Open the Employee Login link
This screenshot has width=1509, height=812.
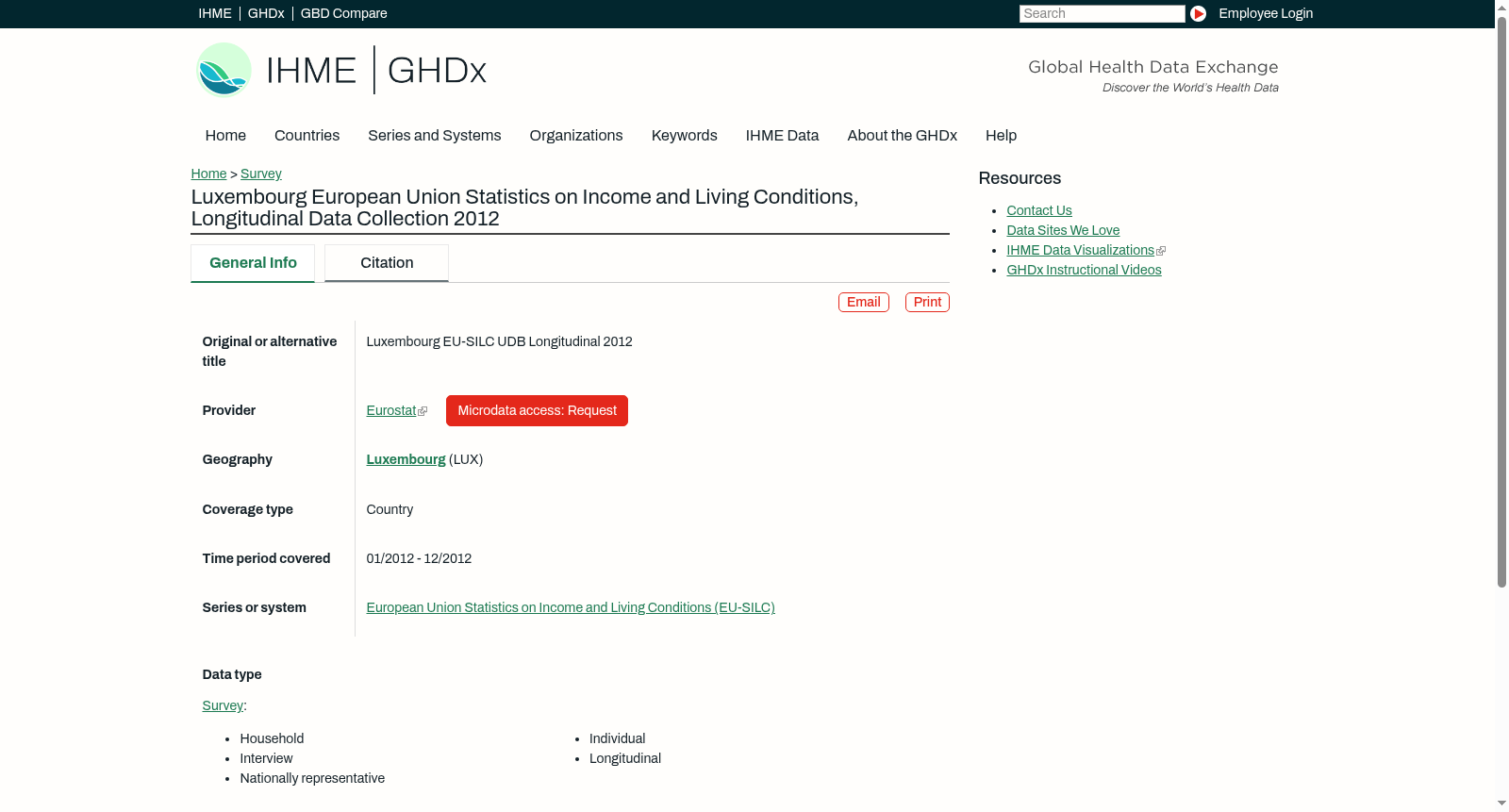tap(1266, 13)
